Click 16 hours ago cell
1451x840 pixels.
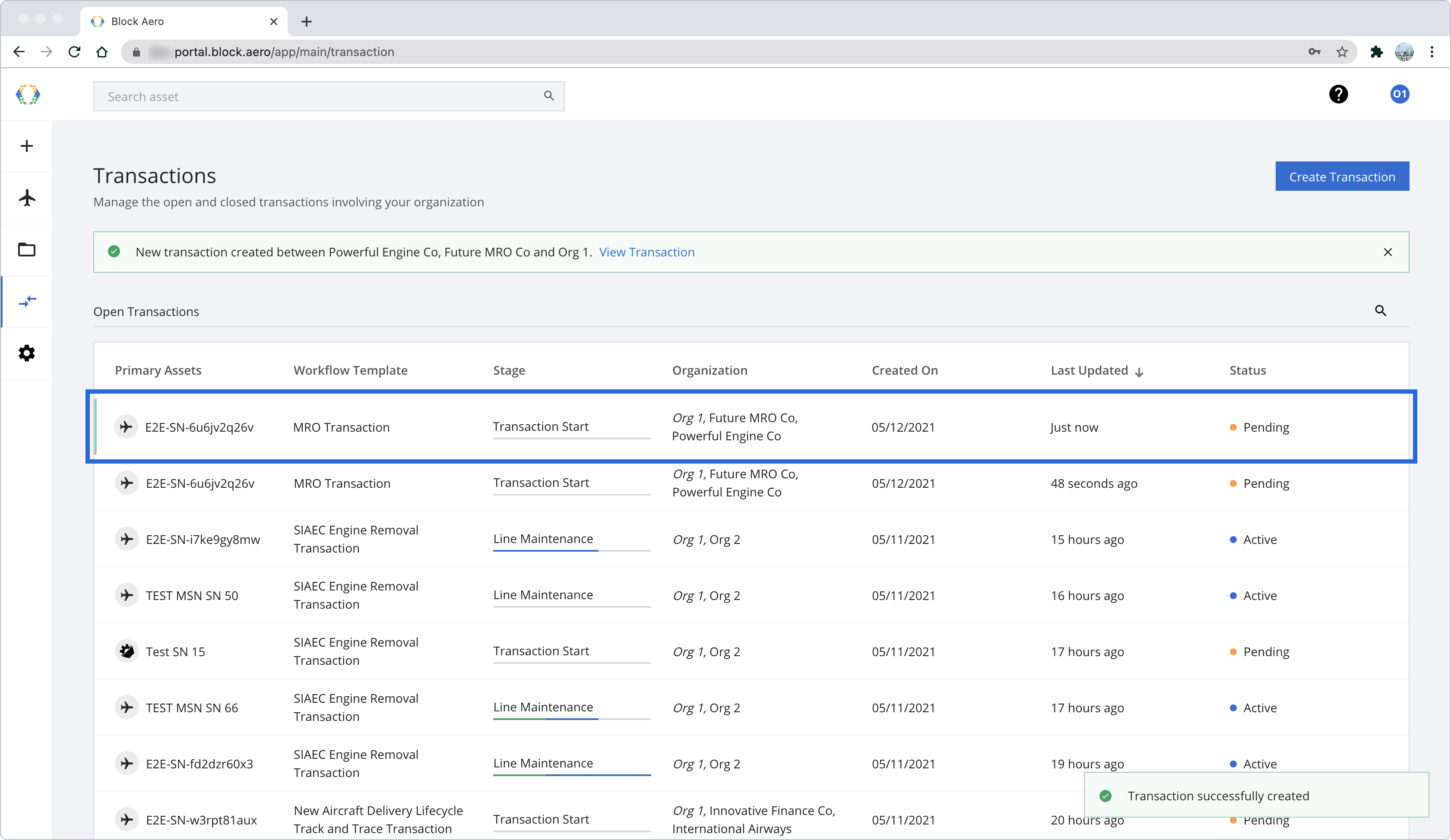tap(1087, 596)
